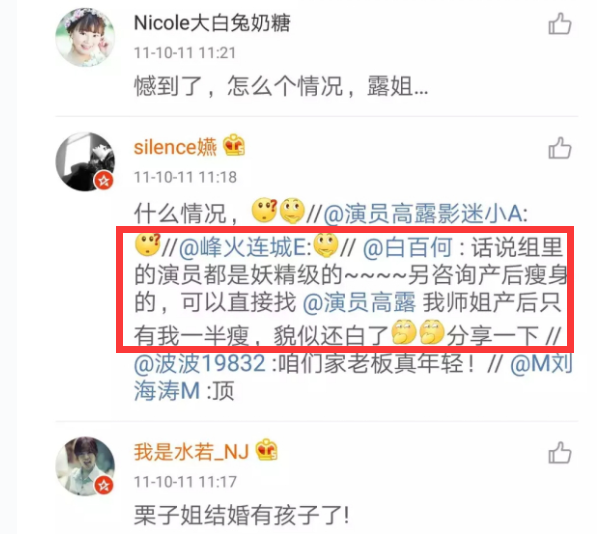Open the mention @M刘海涛M
Viewport: 612px width, 534px height.
(x=353, y=377)
